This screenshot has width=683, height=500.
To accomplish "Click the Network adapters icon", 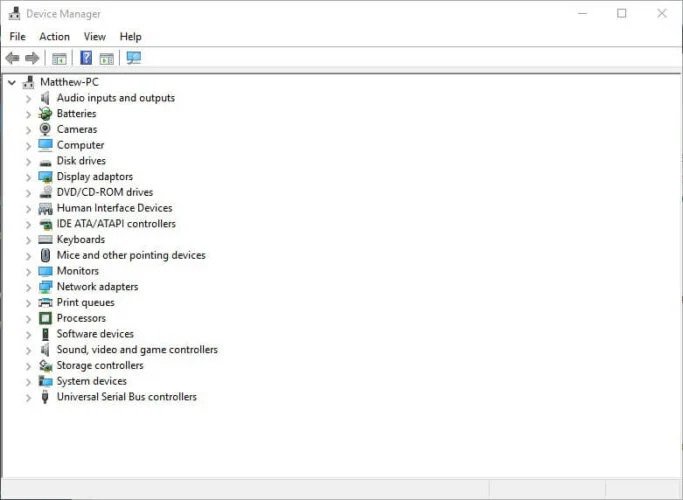I will (x=45, y=287).
